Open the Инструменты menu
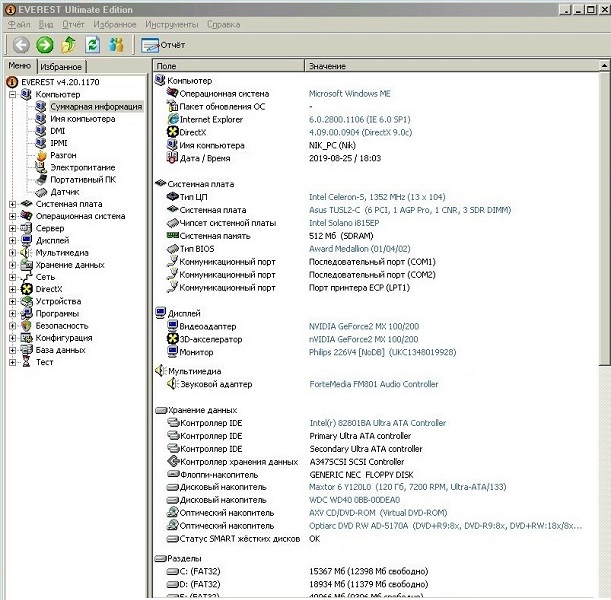The image size is (611, 600). click(171, 25)
